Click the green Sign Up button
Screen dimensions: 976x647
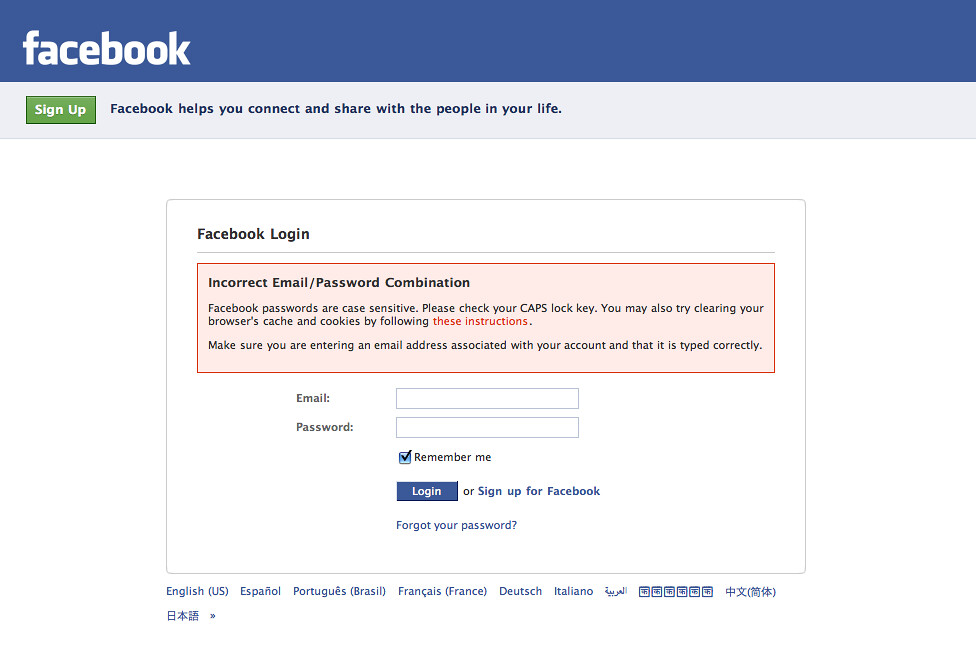coord(60,109)
